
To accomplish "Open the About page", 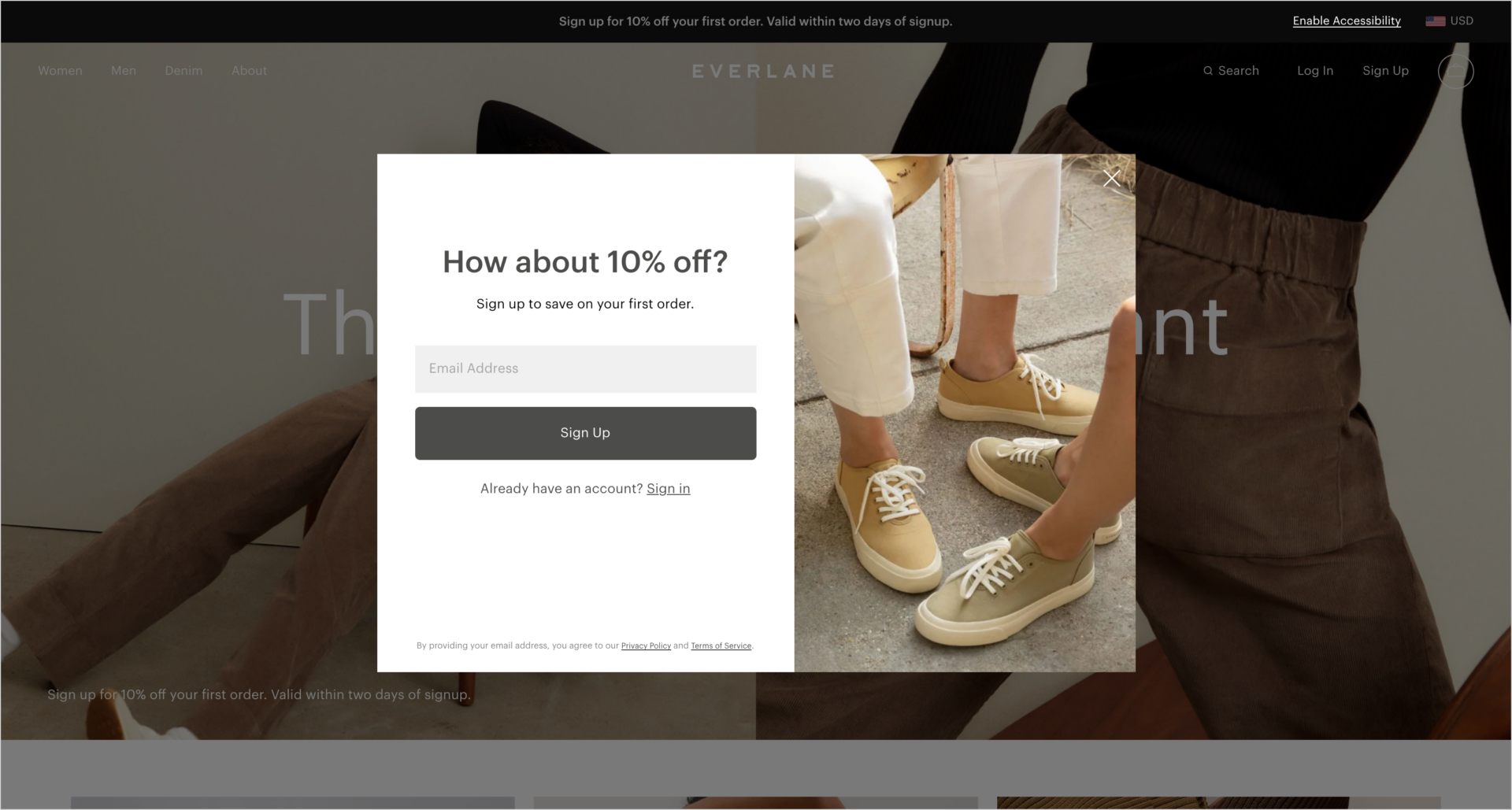I will point(249,70).
